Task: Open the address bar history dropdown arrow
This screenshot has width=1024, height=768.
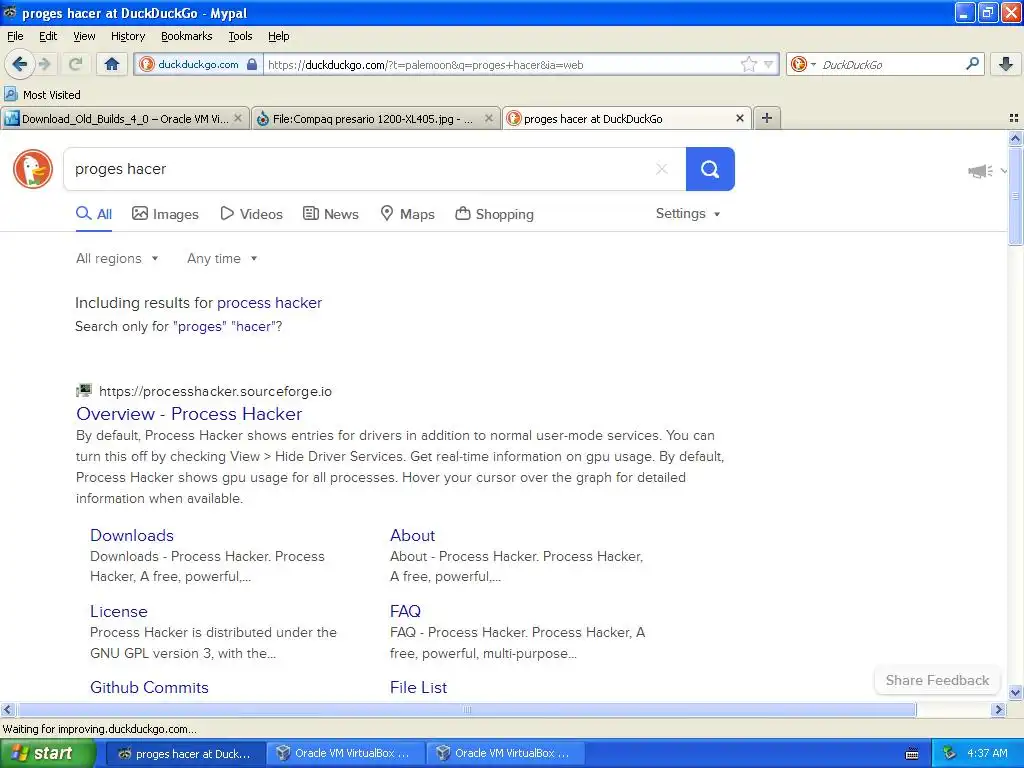Action: point(769,64)
